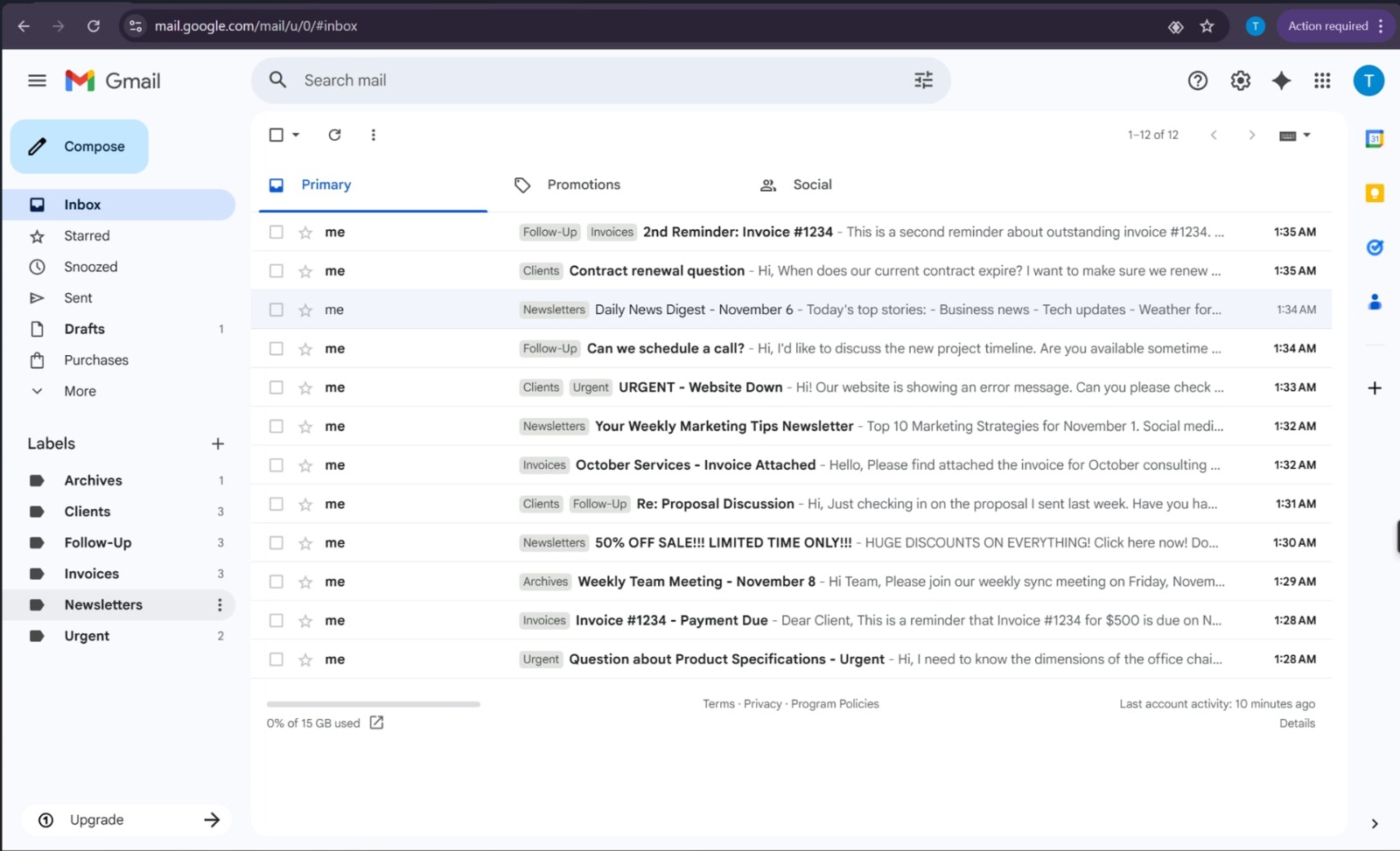Show next page of emails

coord(1251,135)
